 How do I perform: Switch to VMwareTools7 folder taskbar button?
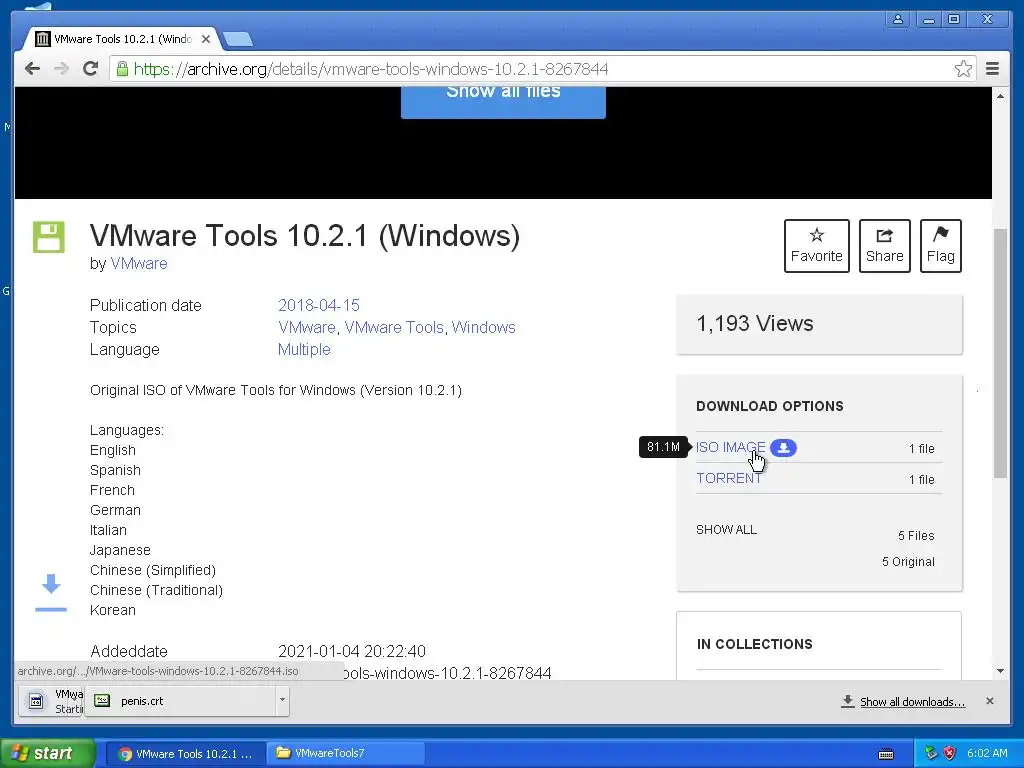(344, 754)
